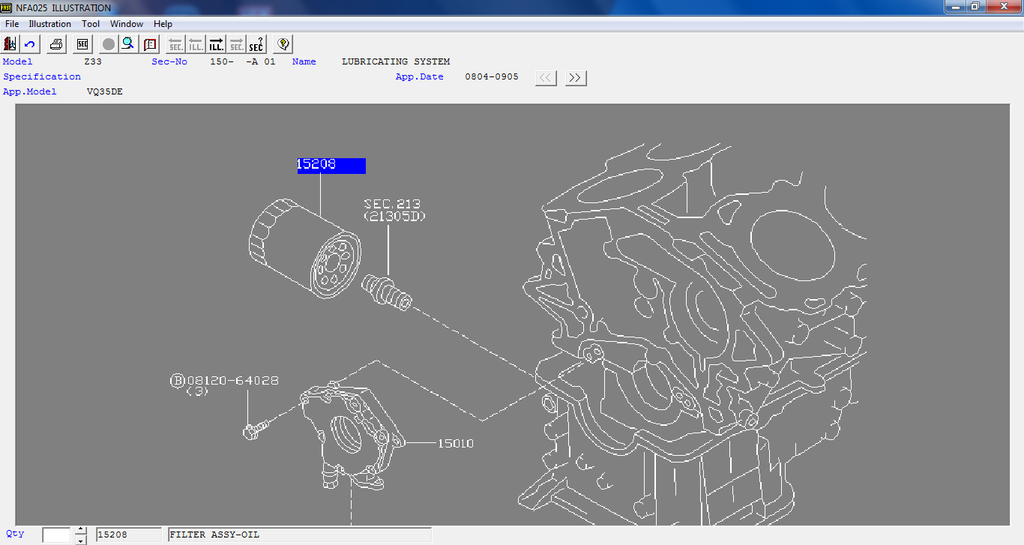
Task: Go to next illustration (ILL. right arrow)
Action: pyautogui.click(x=216, y=44)
